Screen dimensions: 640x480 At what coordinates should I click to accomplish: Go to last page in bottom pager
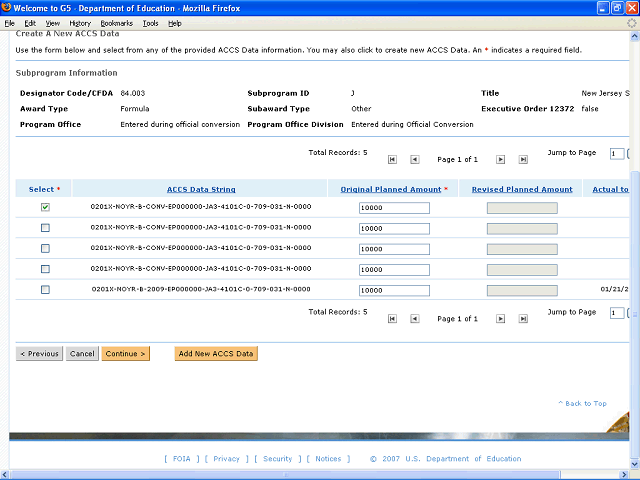(x=523, y=319)
